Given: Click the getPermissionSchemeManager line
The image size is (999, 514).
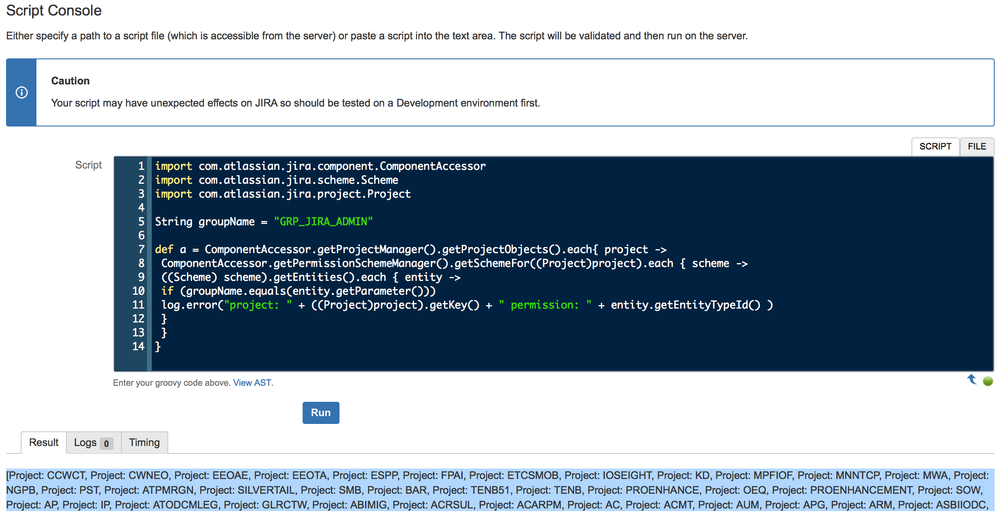Looking at the screenshot, I should 454,264.
